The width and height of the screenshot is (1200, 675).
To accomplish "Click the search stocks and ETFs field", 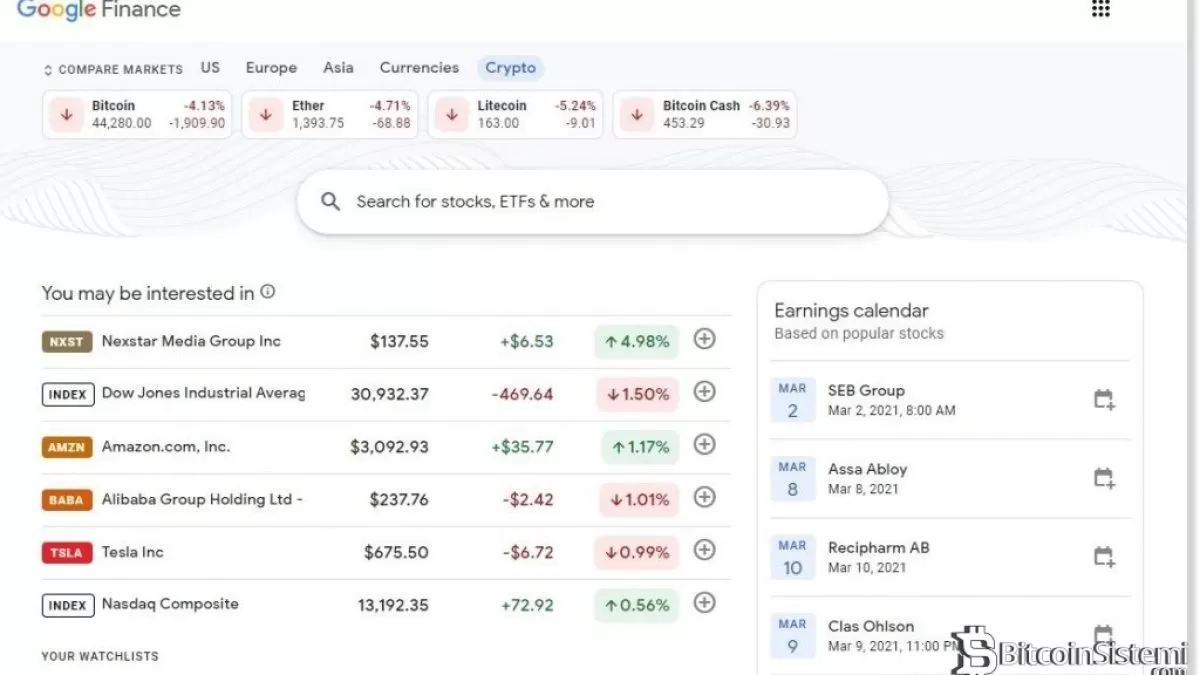I will [592, 202].
